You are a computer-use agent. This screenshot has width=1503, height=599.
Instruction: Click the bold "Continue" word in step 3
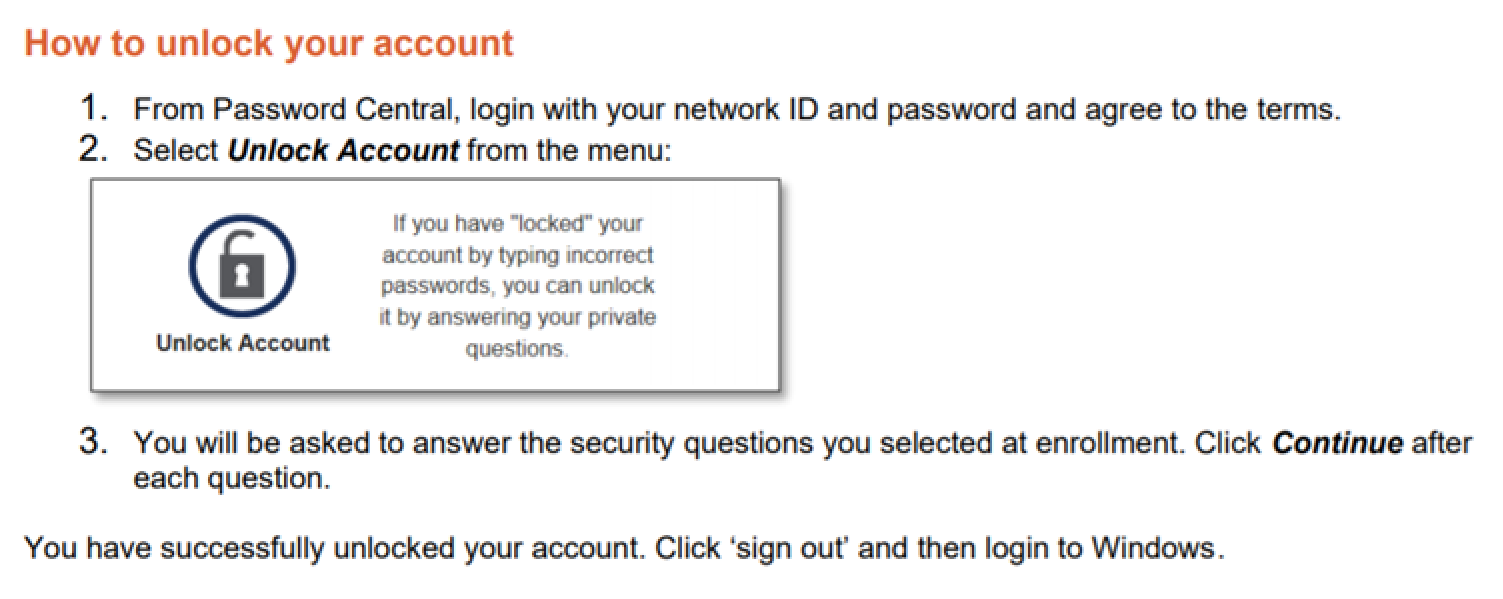[x=1337, y=443]
